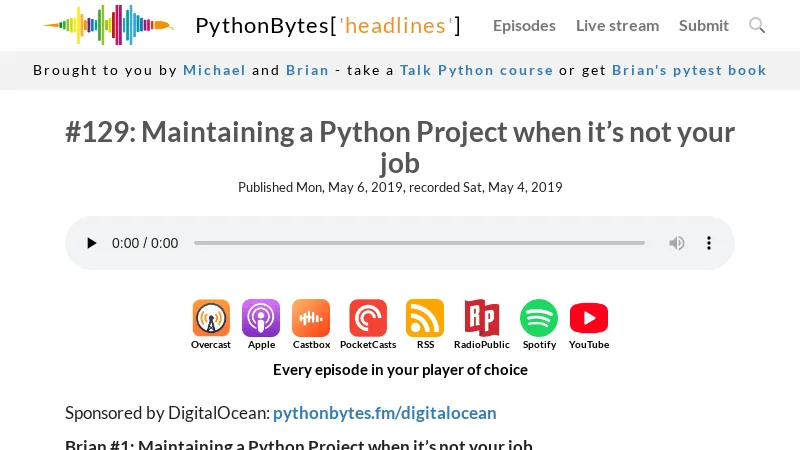The image size is (800, 450).
Task: Open the Submit page
Action: point(704,25)
